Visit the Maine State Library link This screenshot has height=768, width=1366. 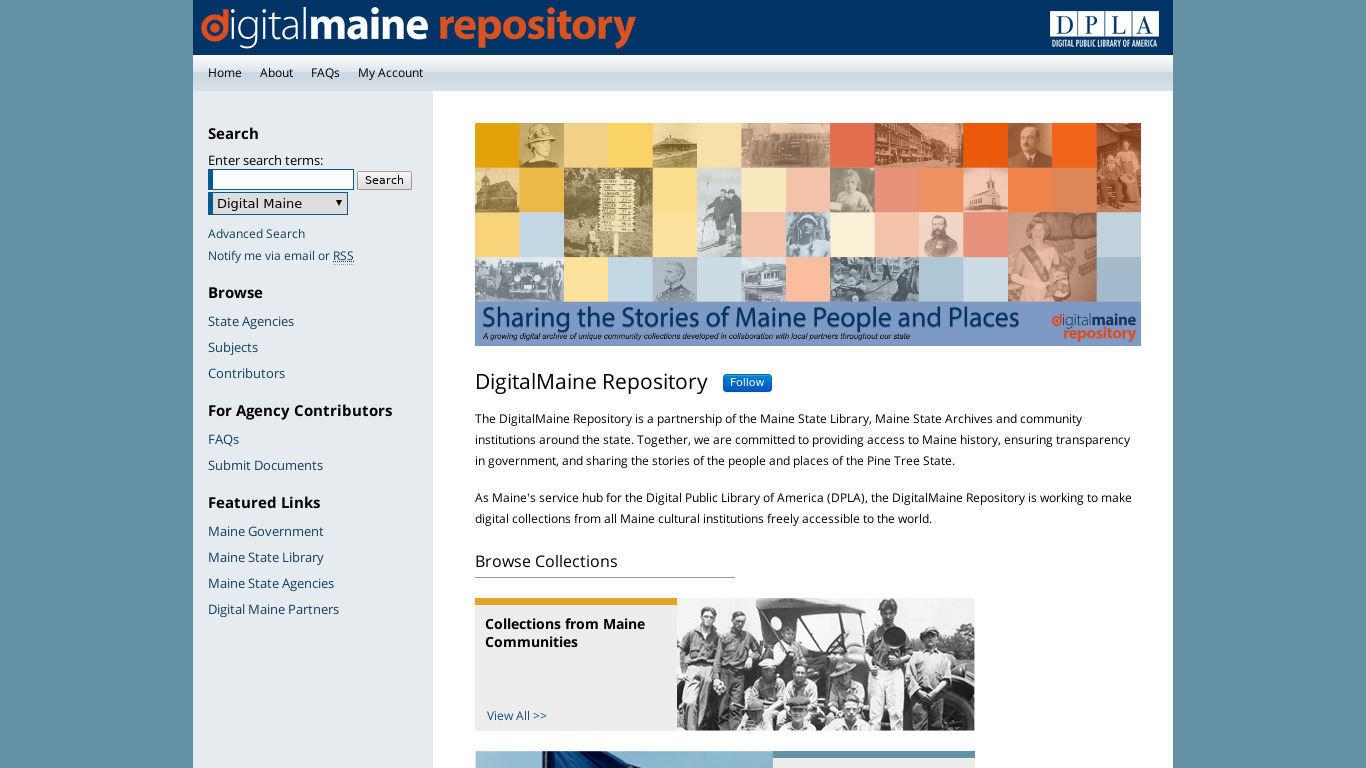pos(266,558)
